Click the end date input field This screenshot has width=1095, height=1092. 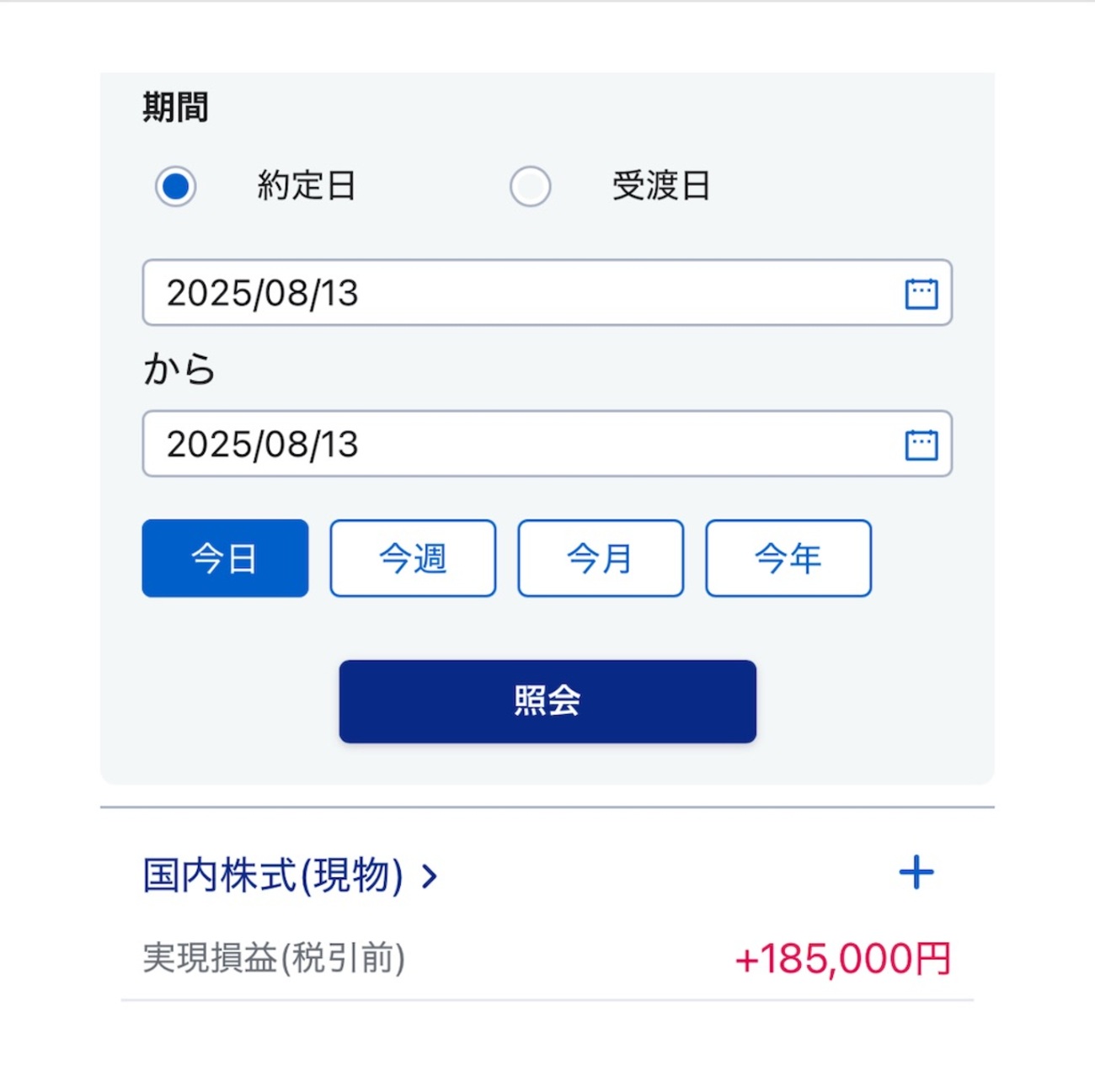click(522, 444)
